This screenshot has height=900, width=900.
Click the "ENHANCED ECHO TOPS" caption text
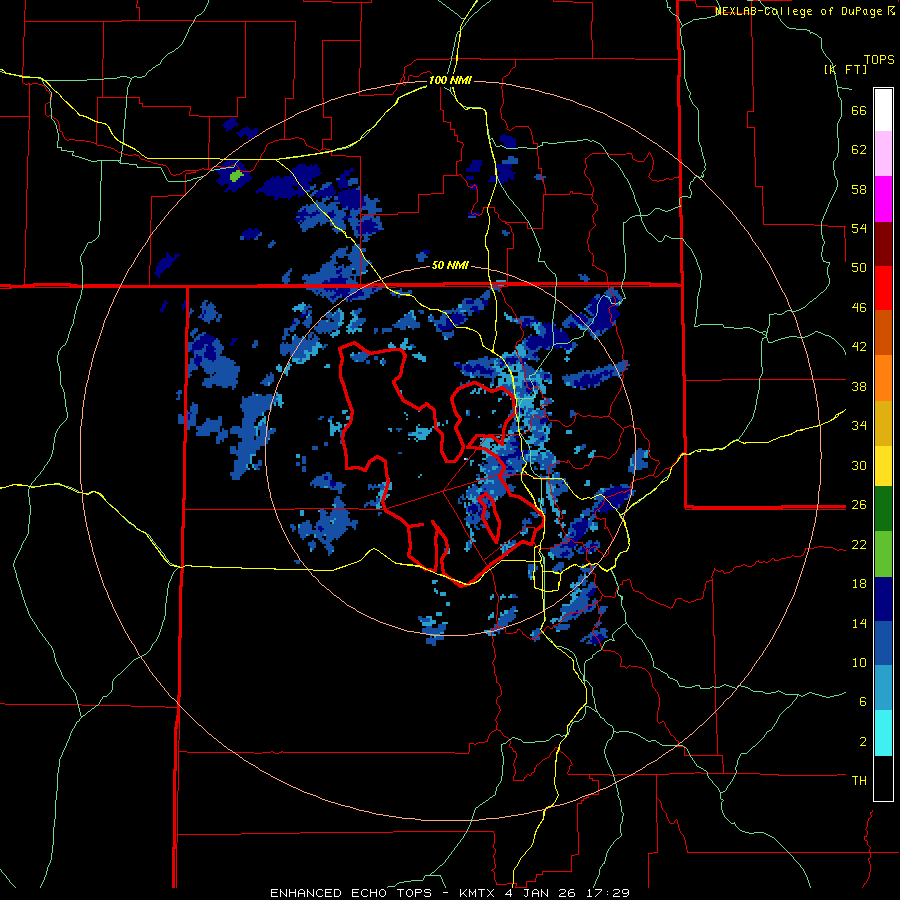351,893
